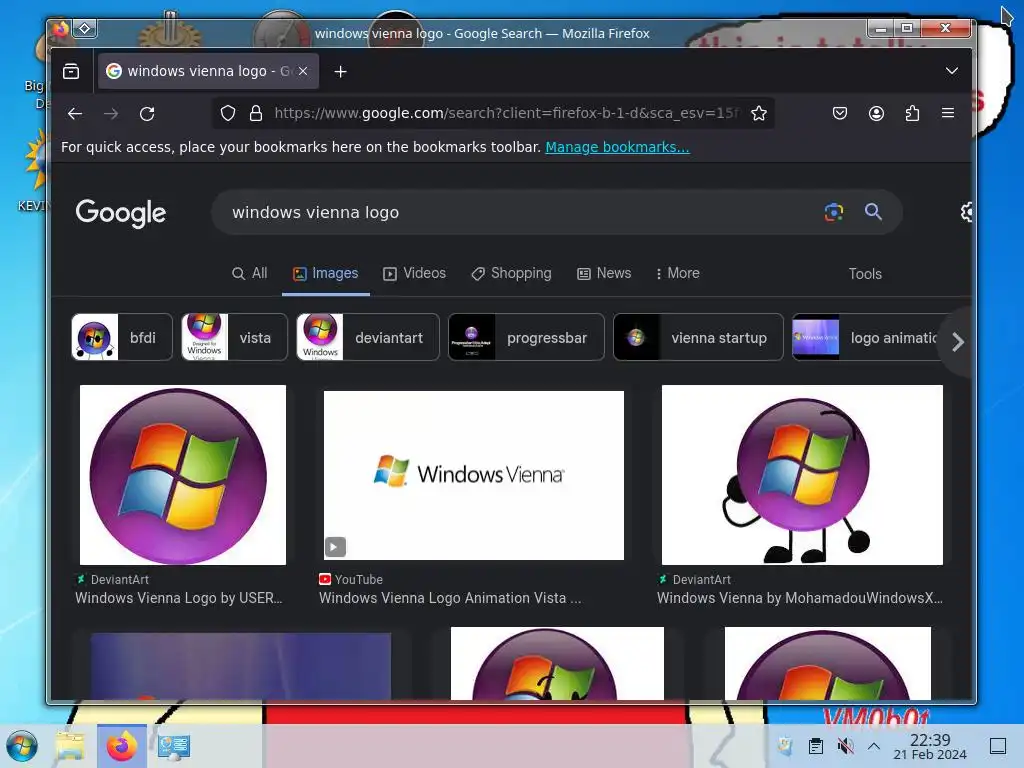Search by image with Google Lens icon

(834, 212)
